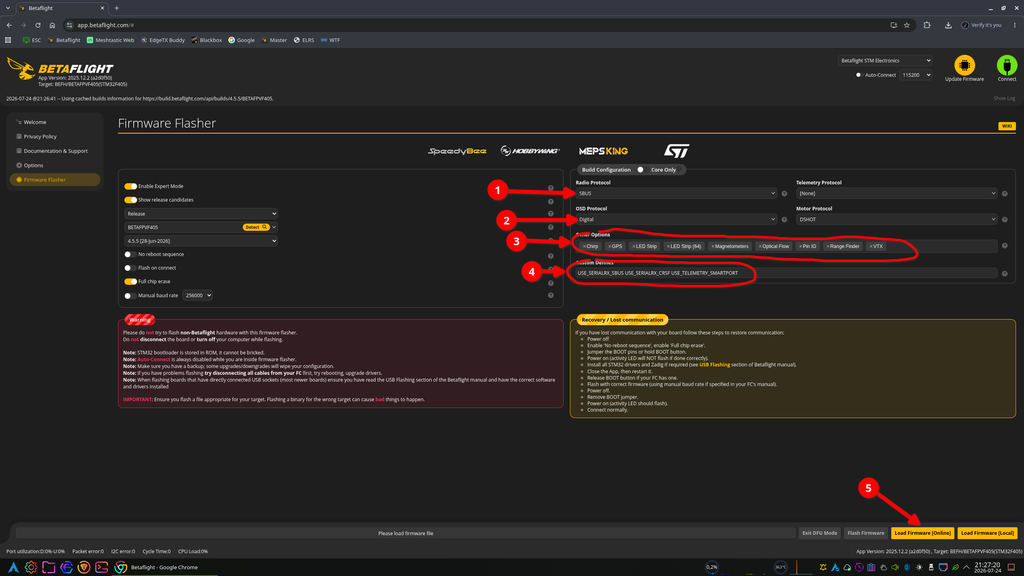Remove the GPS option tag

click(609, 246)
